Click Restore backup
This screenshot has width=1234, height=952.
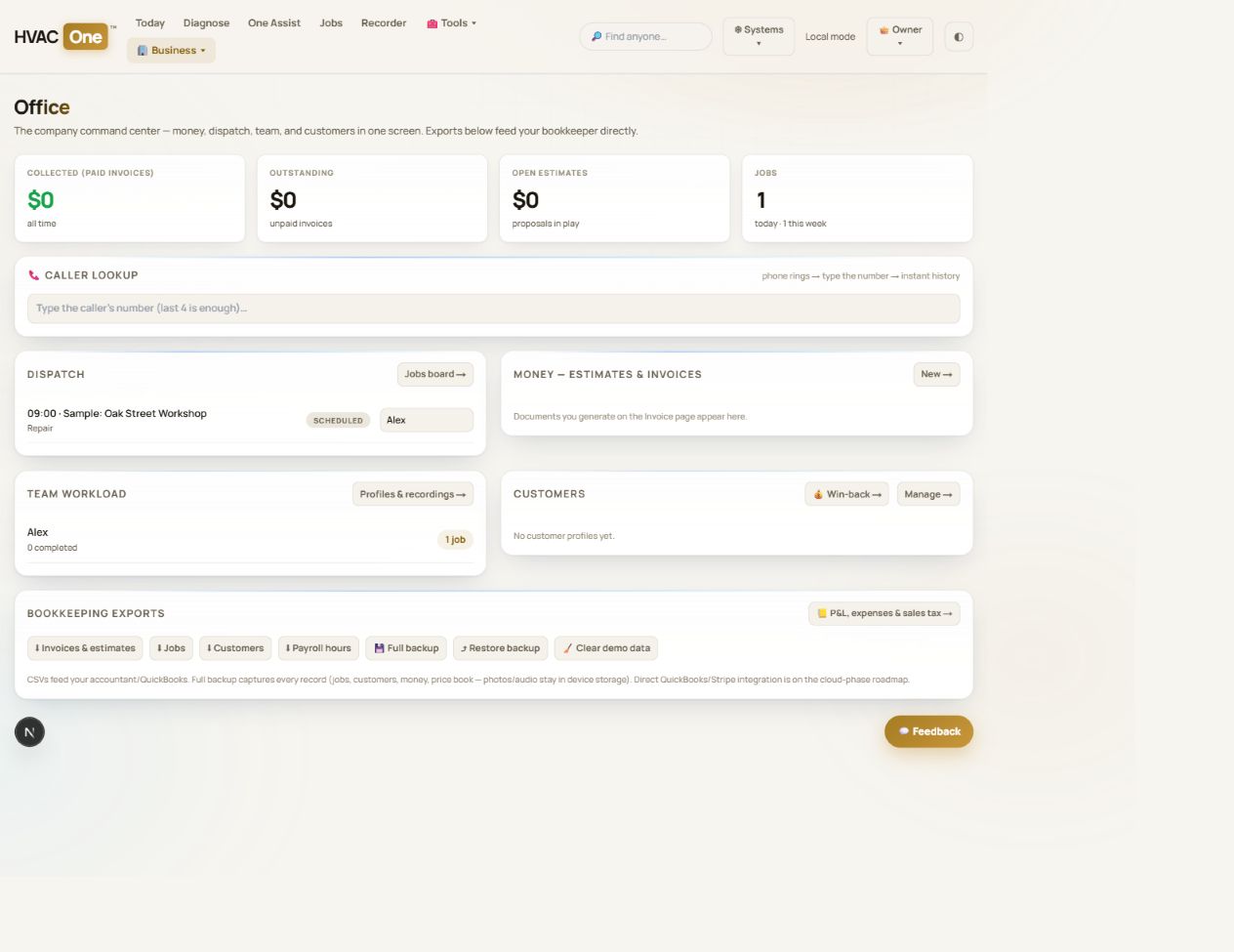click(x=501, y=648)
